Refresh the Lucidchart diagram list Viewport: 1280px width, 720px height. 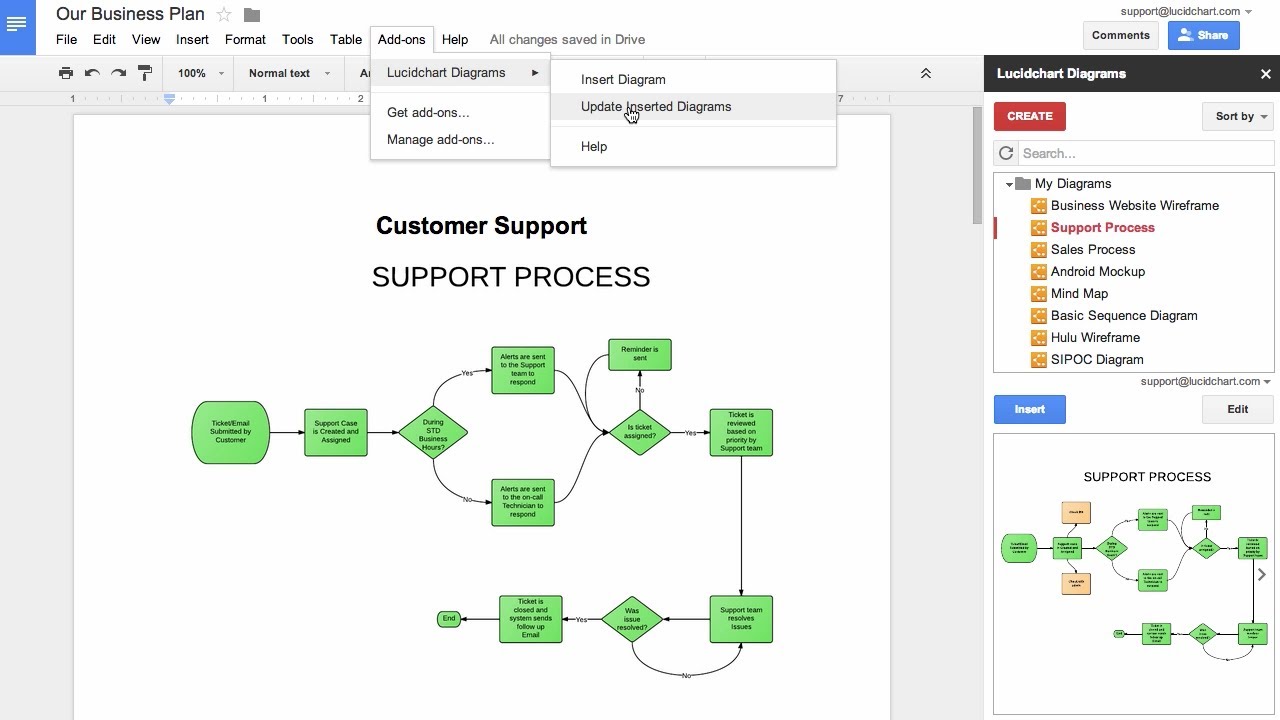1007,153
